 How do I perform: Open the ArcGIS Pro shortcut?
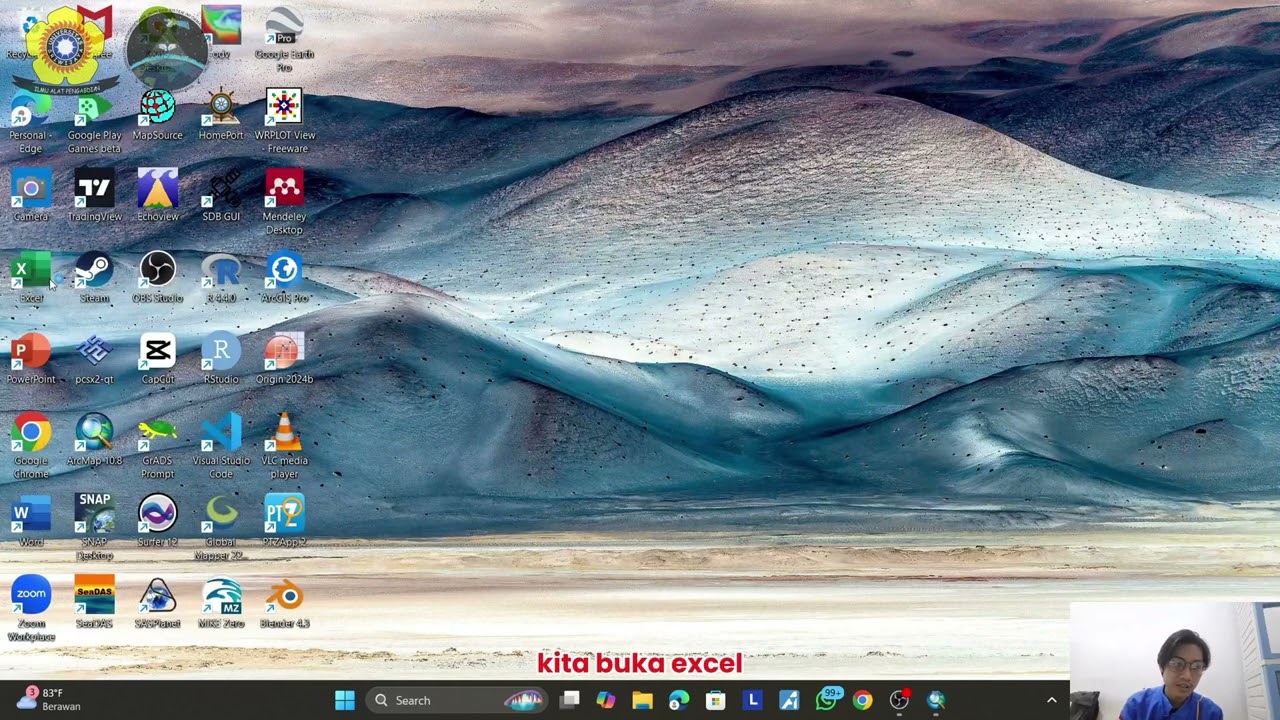[x=284, y=278]
